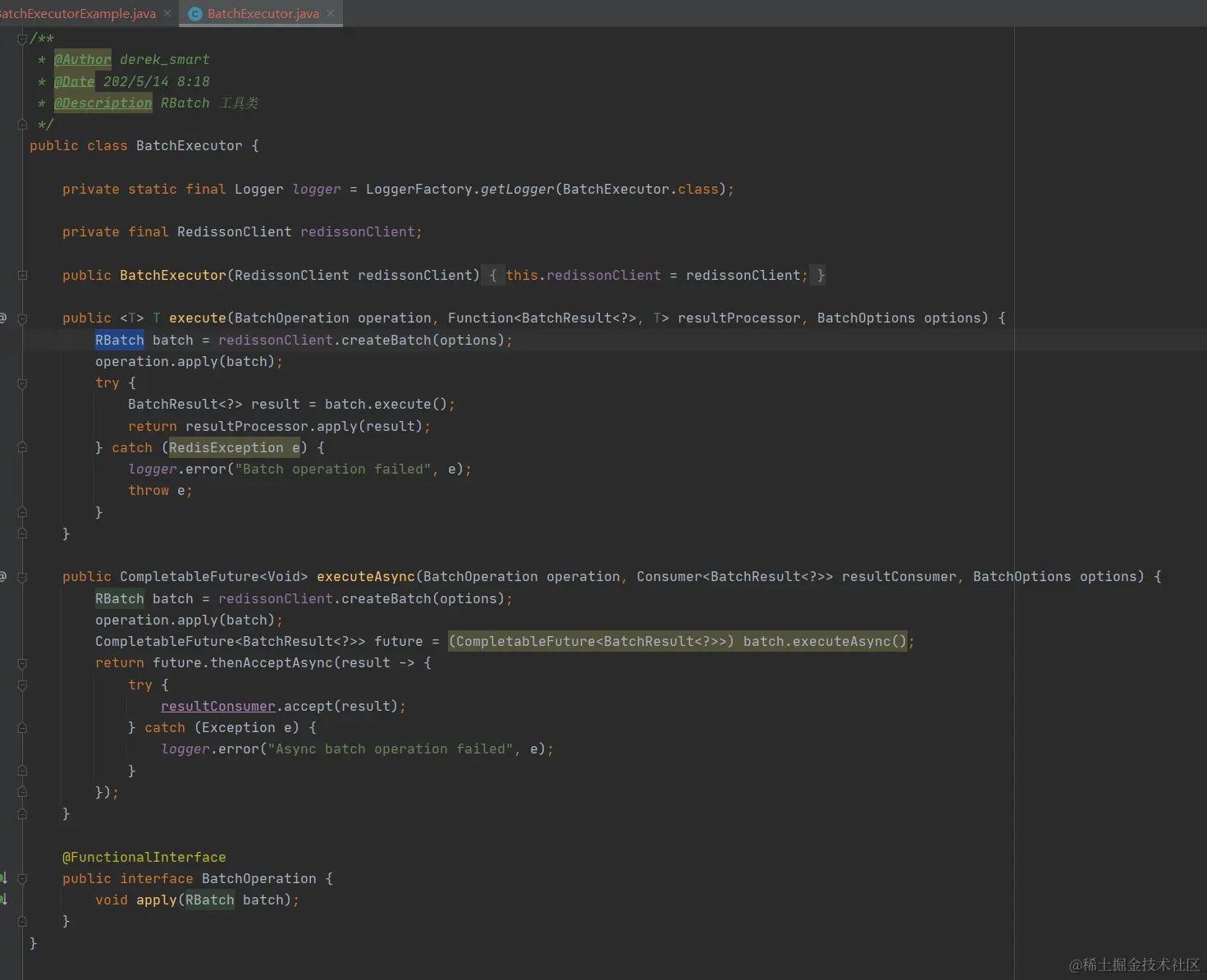Collapse the execute method via its gutter fold
The image size is (1207, 980).
click(x=22, y=318)
